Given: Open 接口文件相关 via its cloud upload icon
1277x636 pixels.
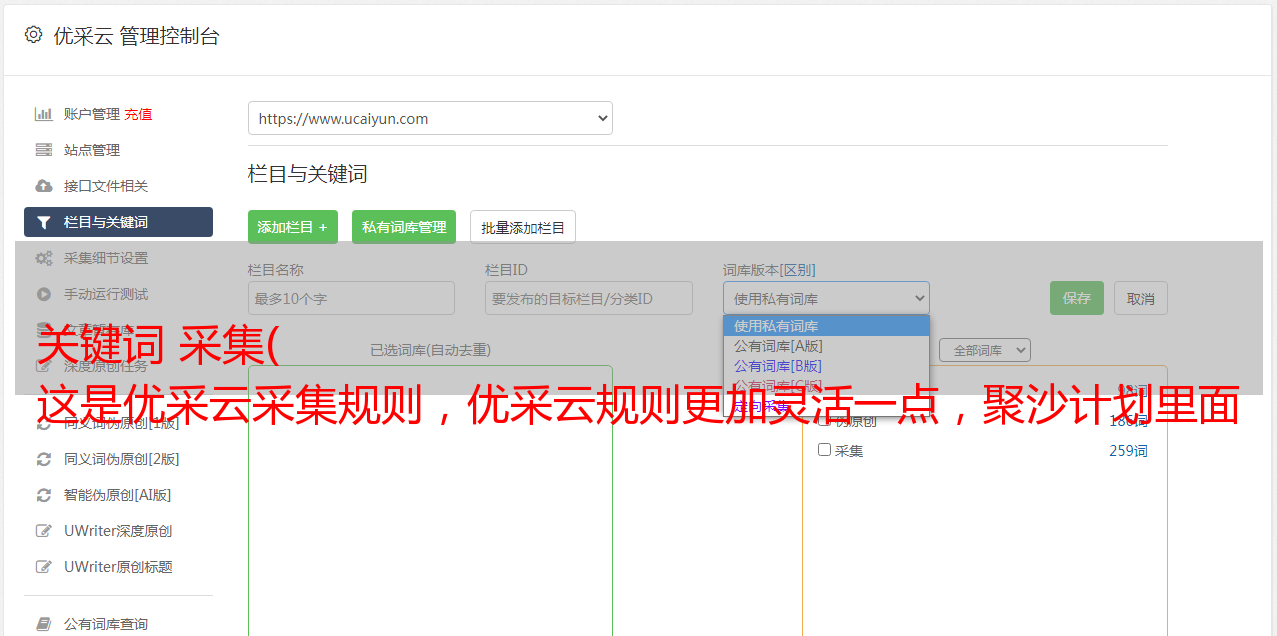Looking at the screenshot, I should (x=44, y=186).
